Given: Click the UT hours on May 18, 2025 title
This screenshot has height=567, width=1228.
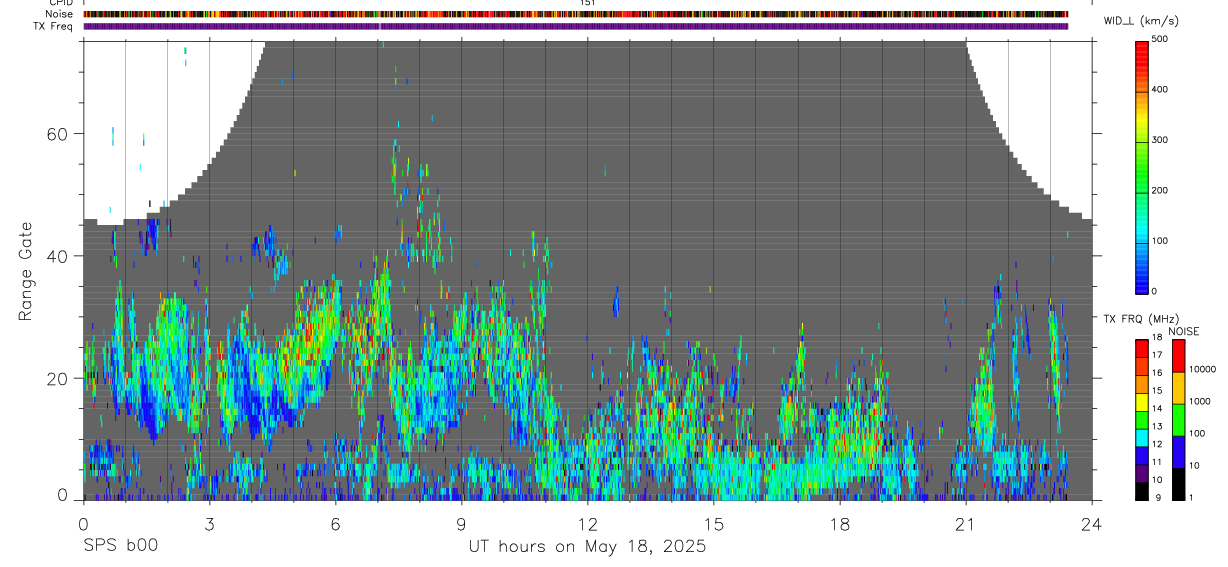Looking at the screenshot, I should (x=587, y=546).
